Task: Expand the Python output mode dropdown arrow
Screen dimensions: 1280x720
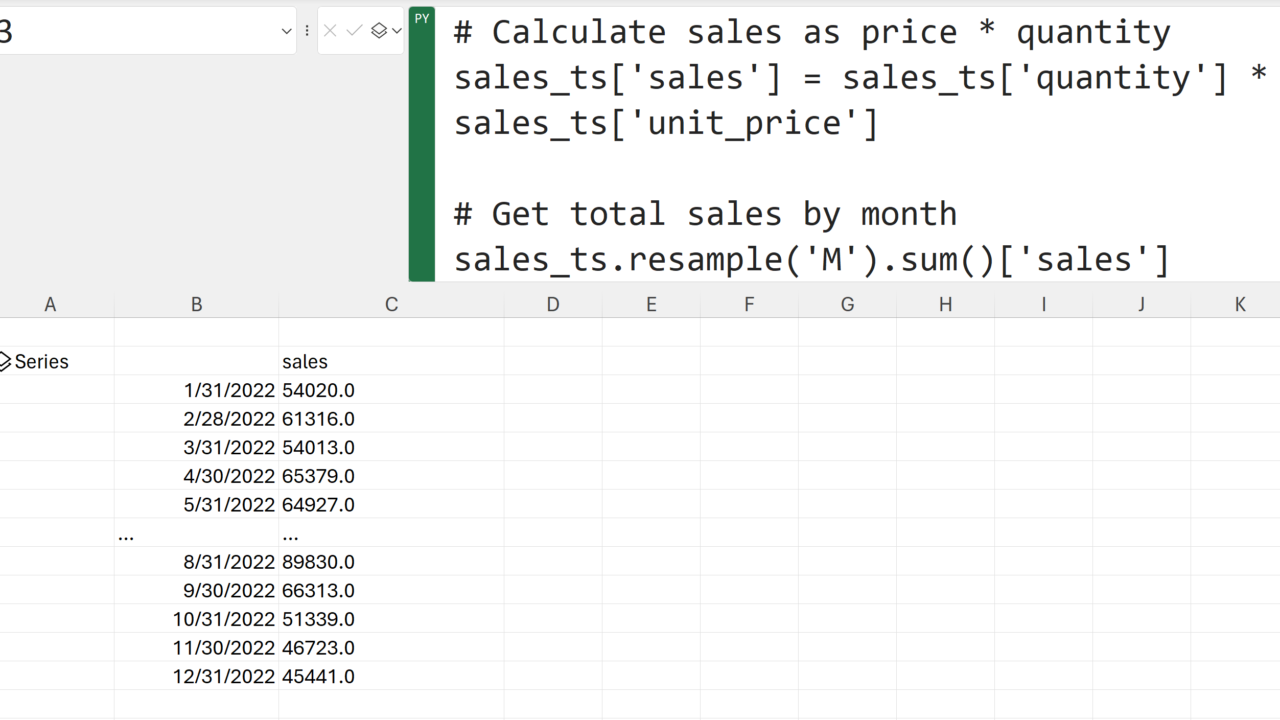Action: [x=396, y=31]
